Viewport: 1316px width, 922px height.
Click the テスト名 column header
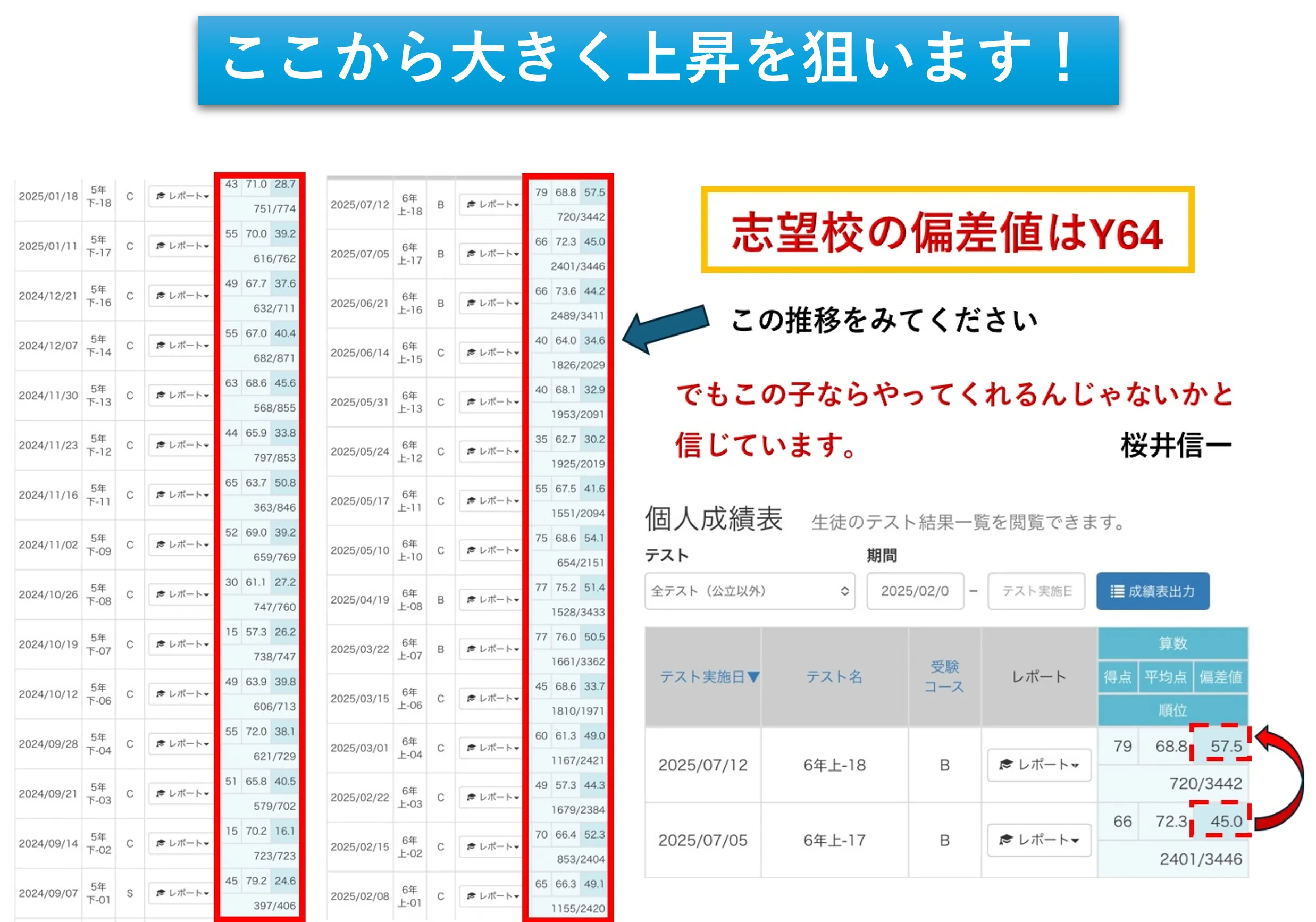pyautogui.click(x=834, y=677)
